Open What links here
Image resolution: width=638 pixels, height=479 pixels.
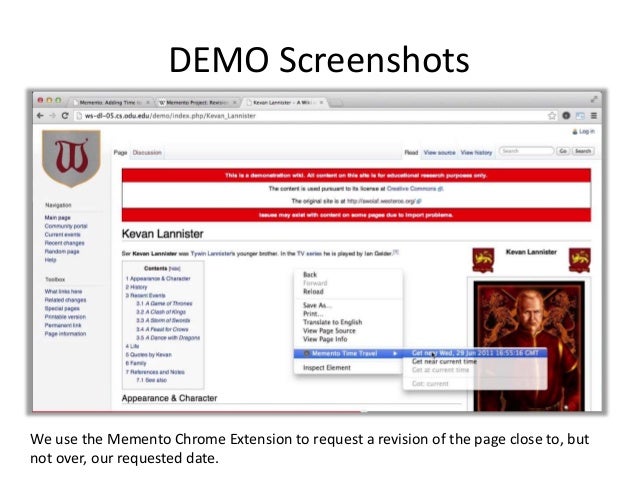(x=63, y=291)
